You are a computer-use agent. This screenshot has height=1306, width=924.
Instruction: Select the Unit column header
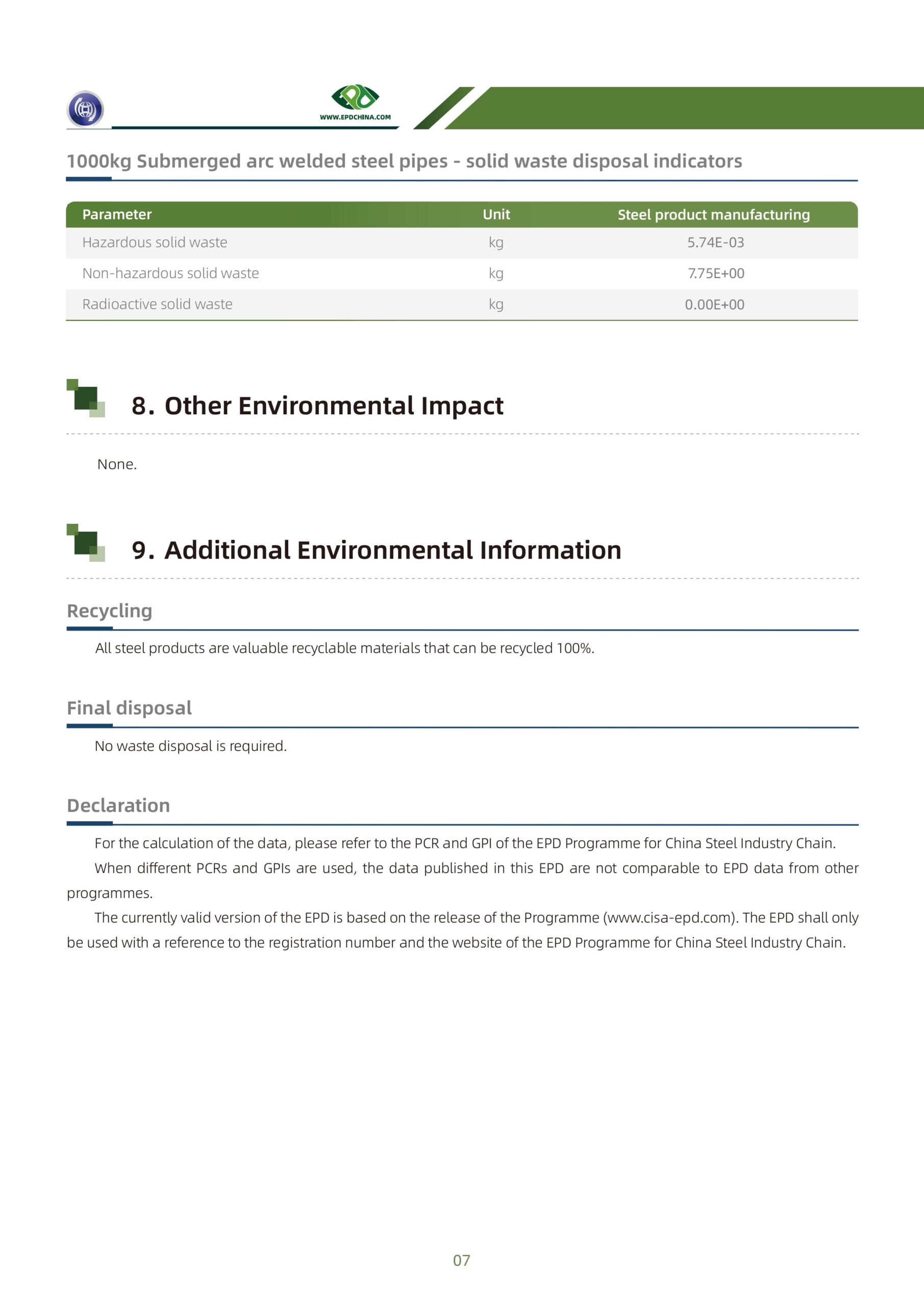[496, 214]
